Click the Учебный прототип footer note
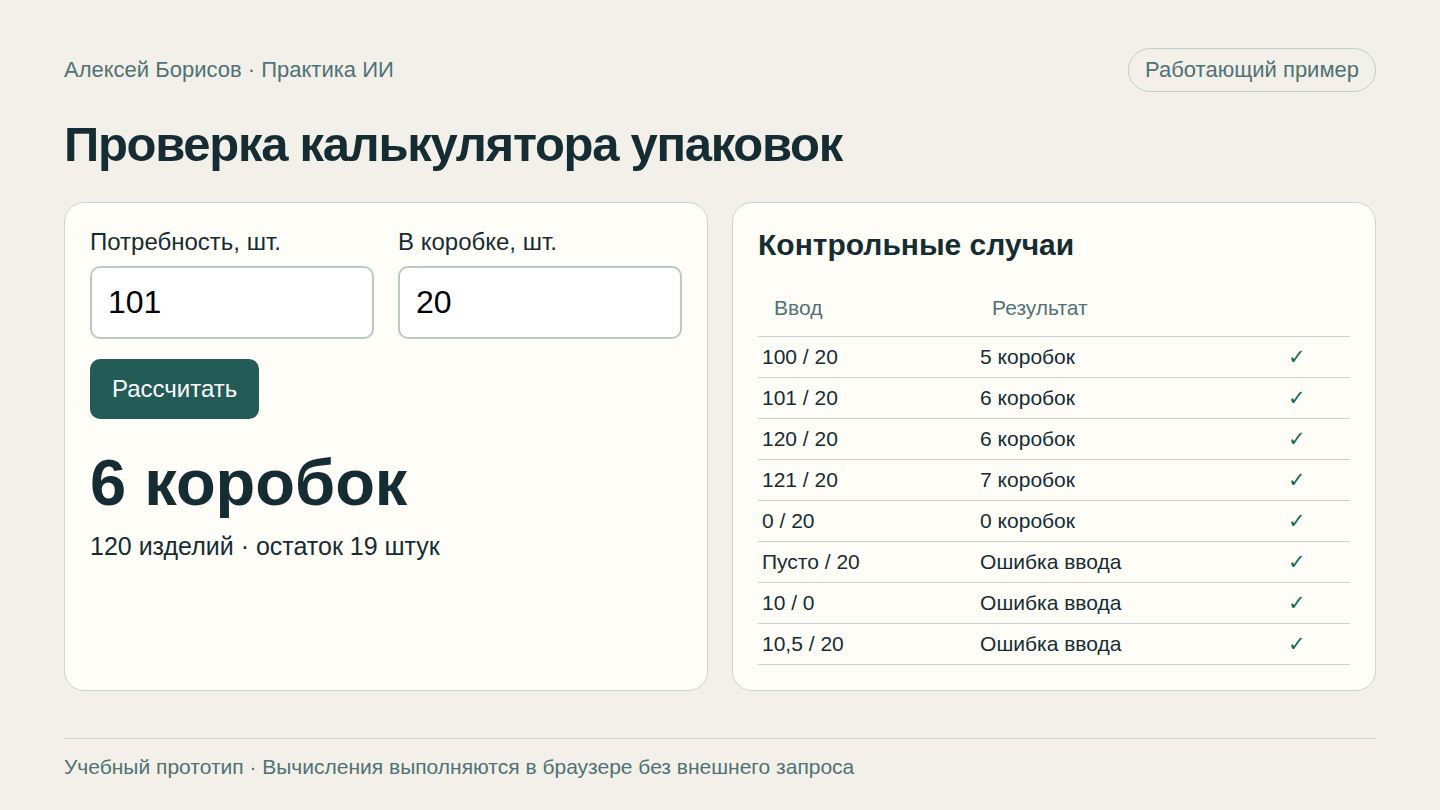 click(459, 767)
